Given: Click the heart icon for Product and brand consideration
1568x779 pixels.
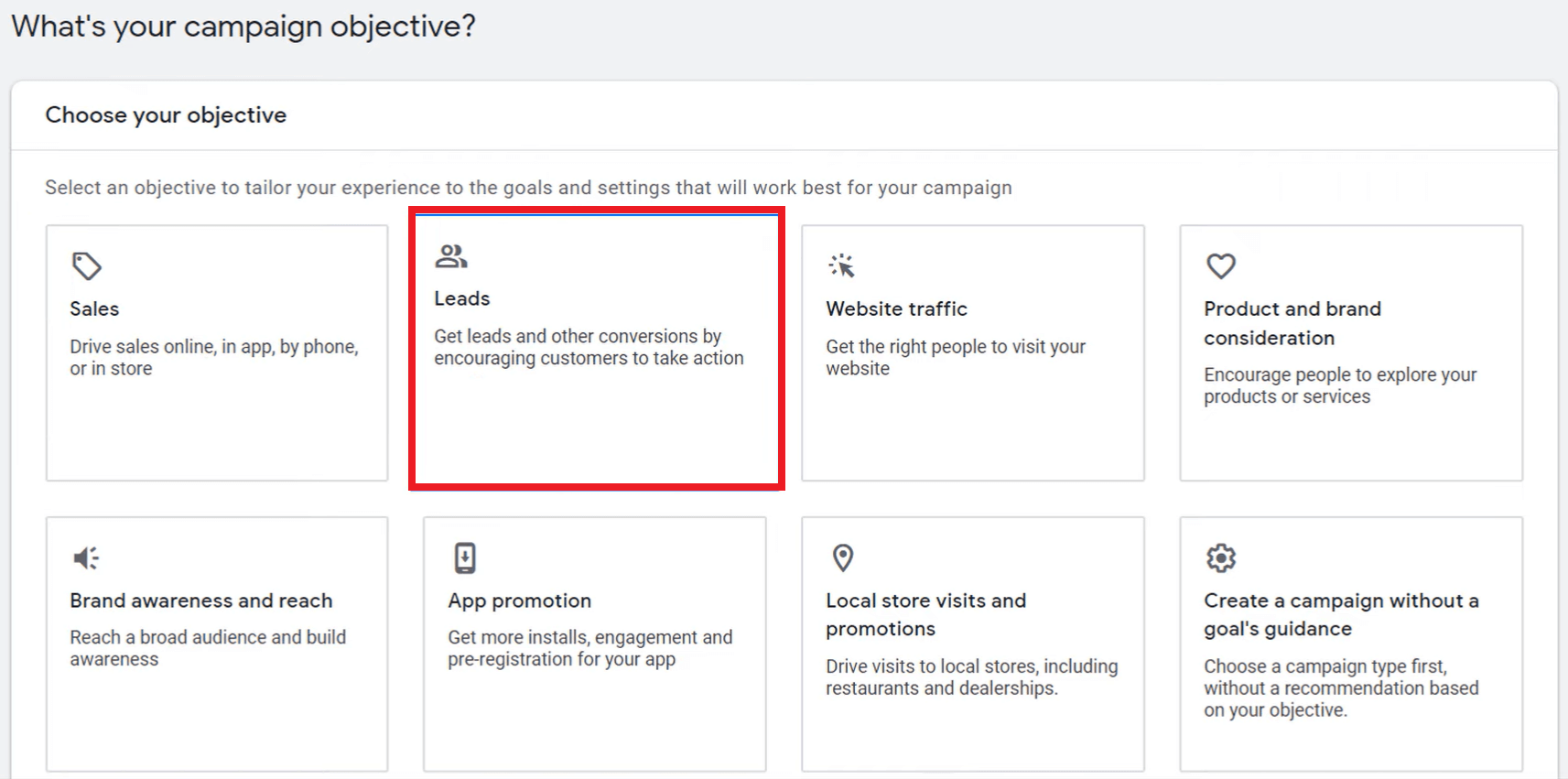Looking at the screenshot, I should [1220, 266].
